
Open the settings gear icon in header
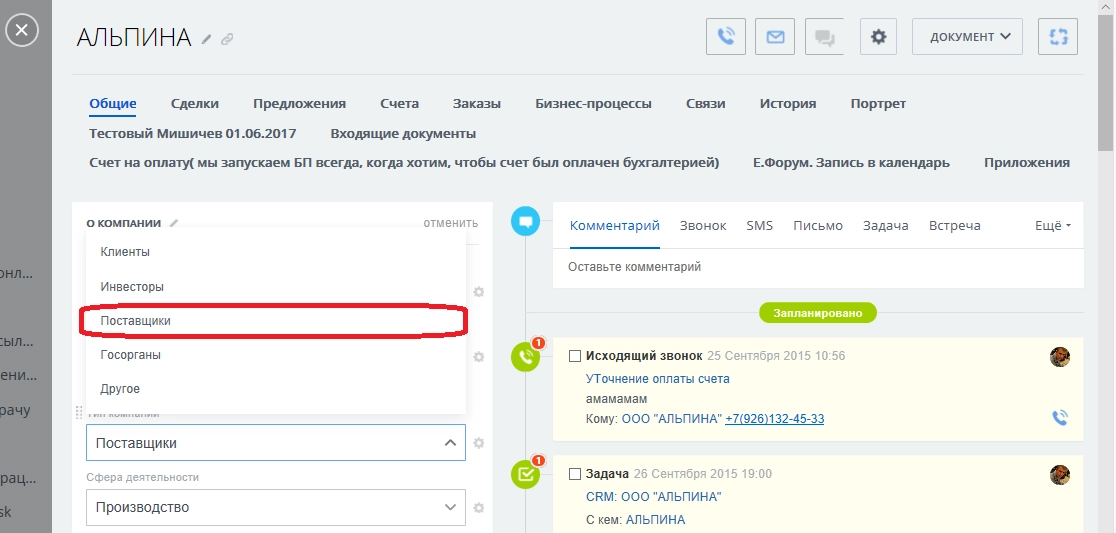tap(878, 37)
